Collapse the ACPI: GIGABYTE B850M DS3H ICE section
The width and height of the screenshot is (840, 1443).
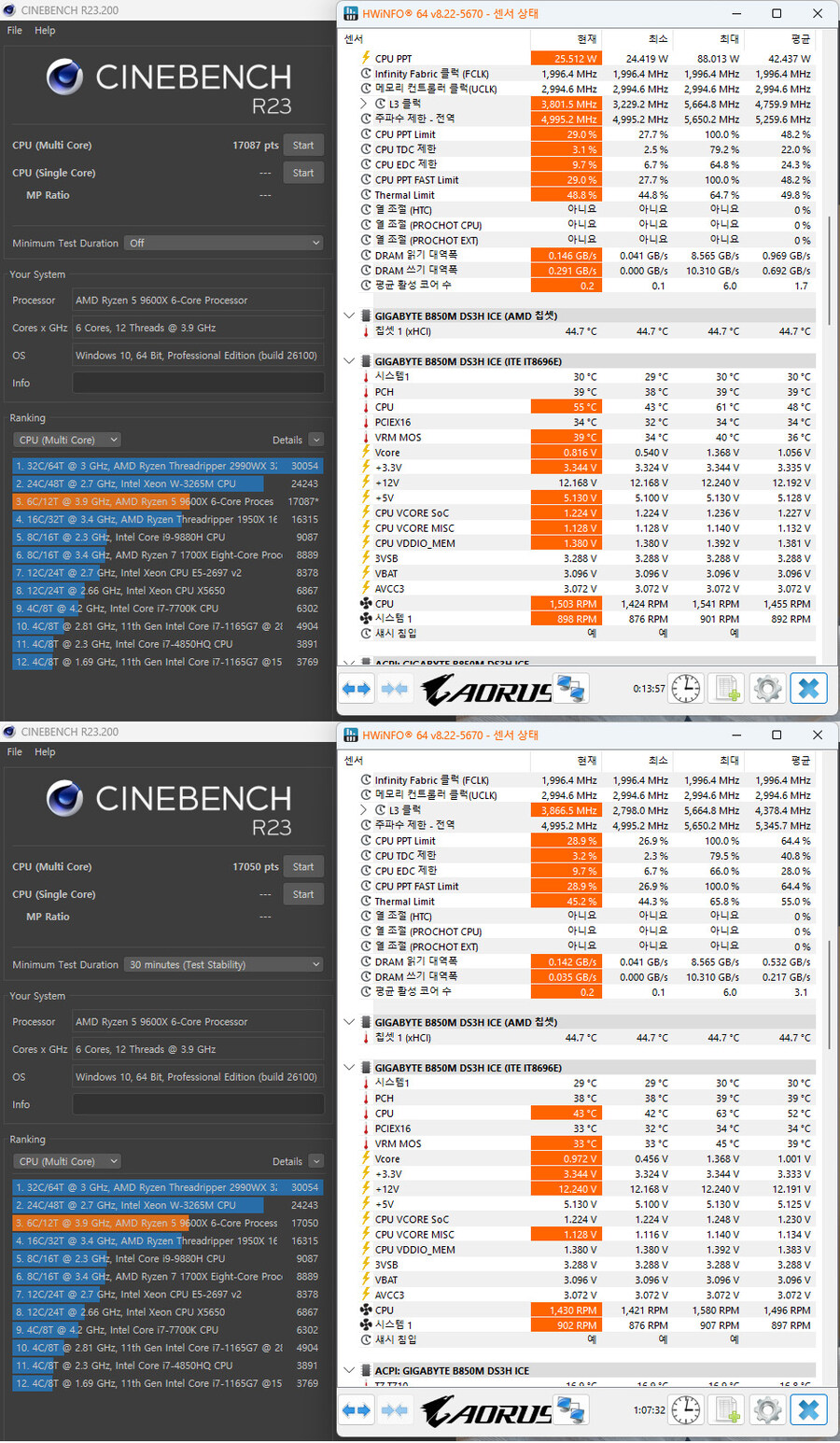[x=349, y=1371]
